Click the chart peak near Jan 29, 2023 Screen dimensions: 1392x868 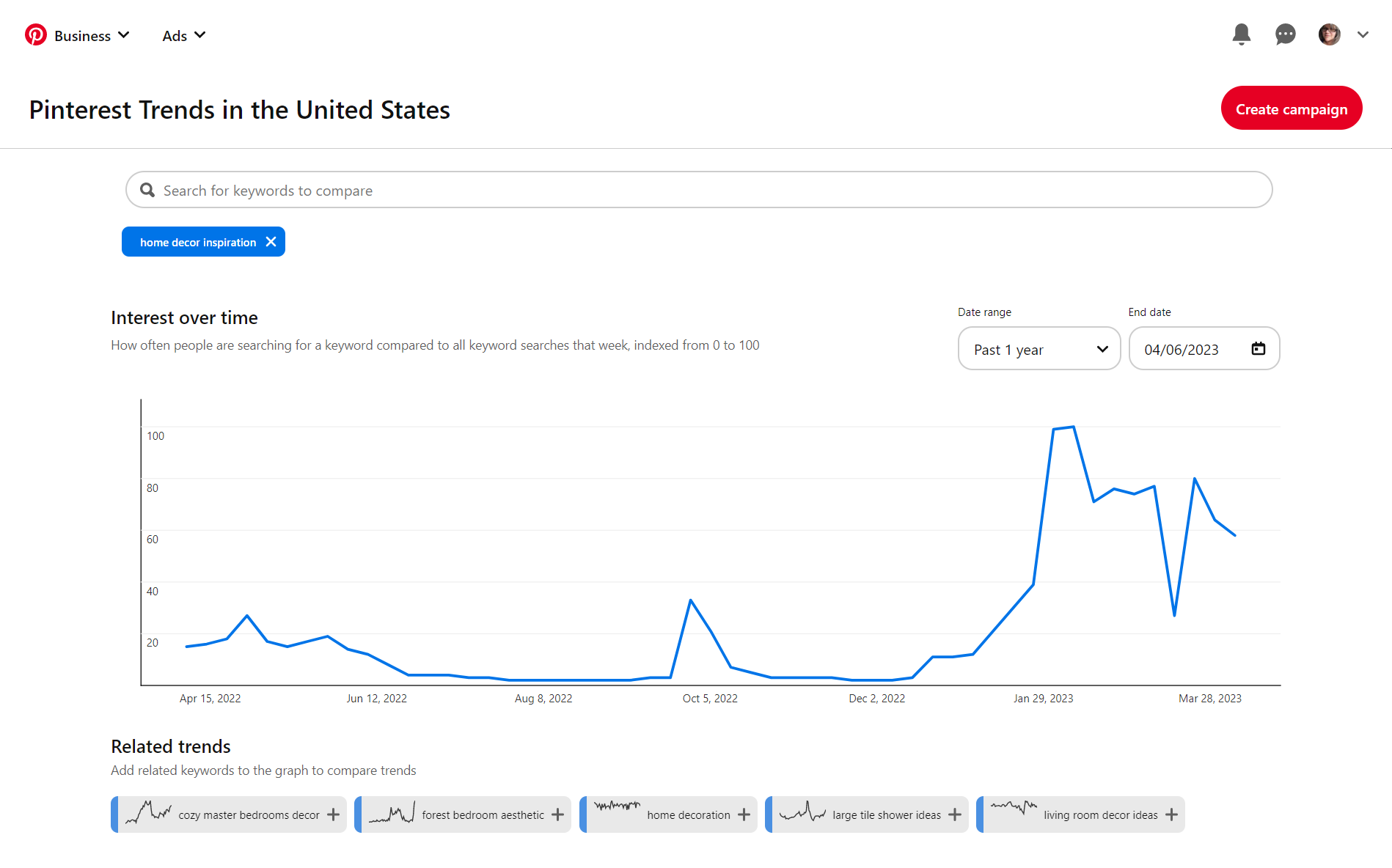1073,427
